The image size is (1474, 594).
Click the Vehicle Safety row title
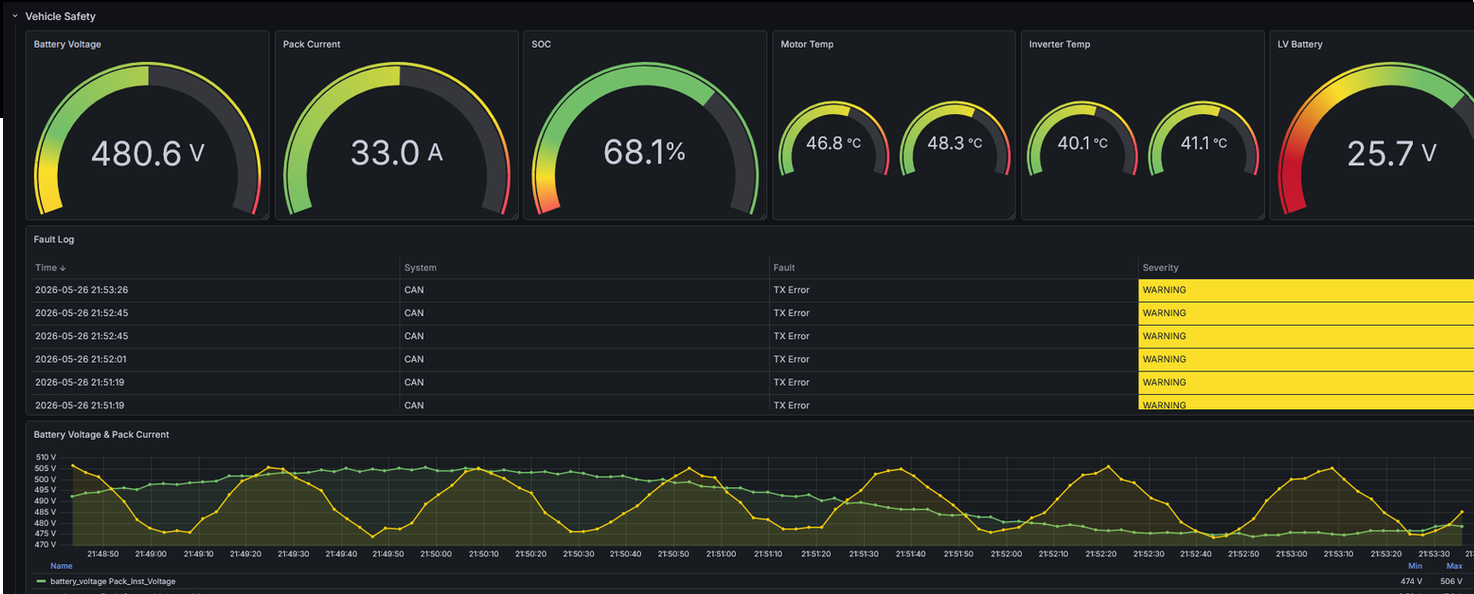point(60,16)
